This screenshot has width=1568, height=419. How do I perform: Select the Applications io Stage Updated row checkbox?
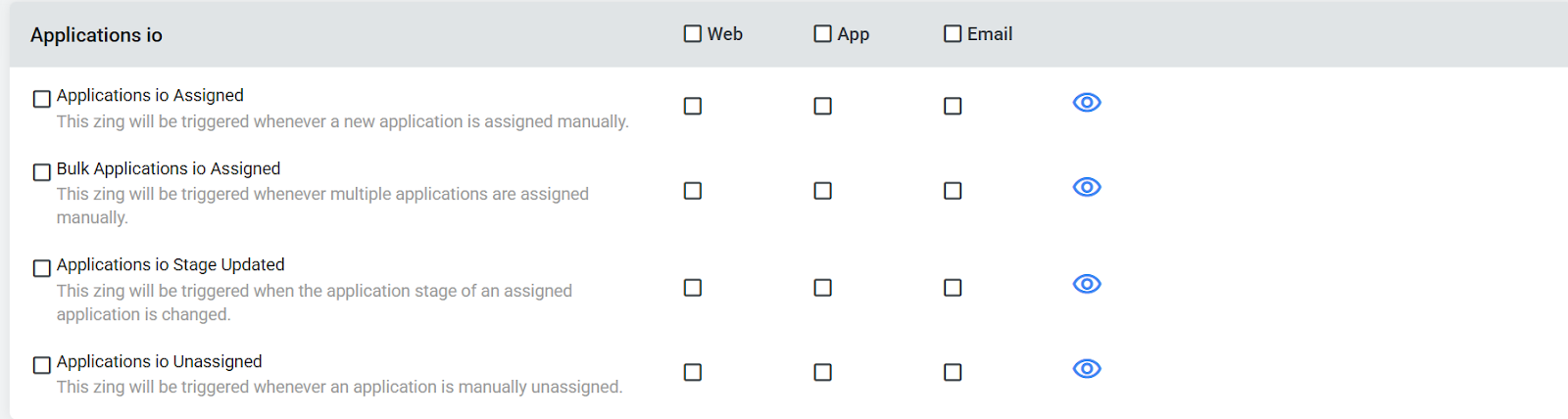[42, 268]
